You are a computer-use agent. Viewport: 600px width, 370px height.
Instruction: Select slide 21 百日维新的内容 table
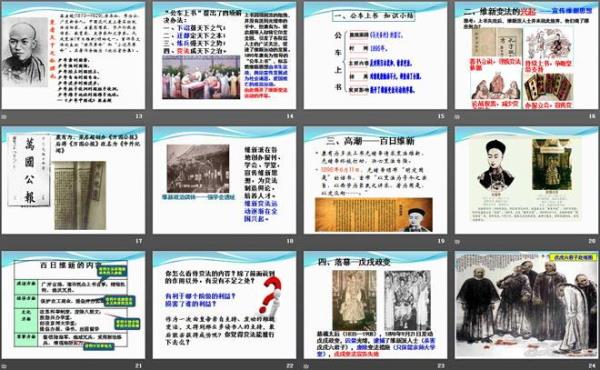coord(73,305)
